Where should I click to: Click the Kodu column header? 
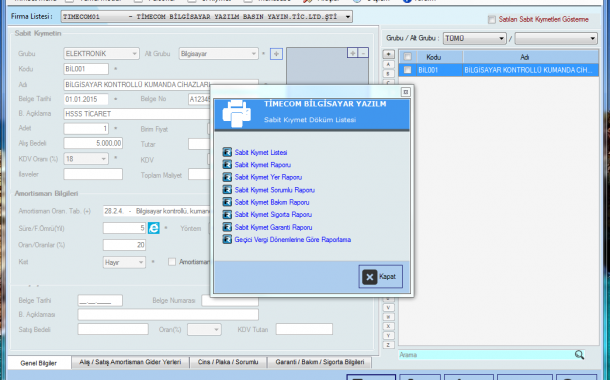click(x=440, y=57)
